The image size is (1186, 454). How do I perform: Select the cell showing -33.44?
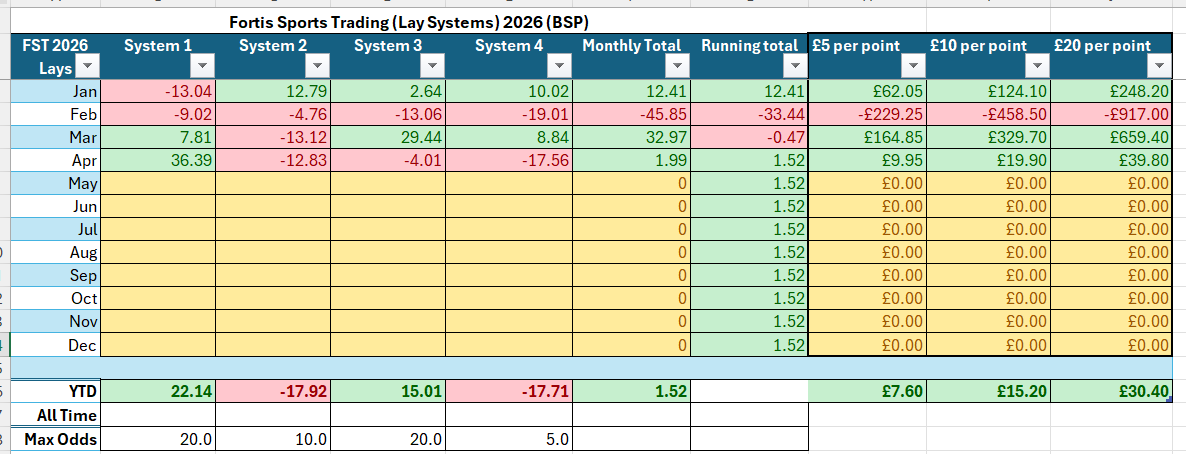(749, 116)
